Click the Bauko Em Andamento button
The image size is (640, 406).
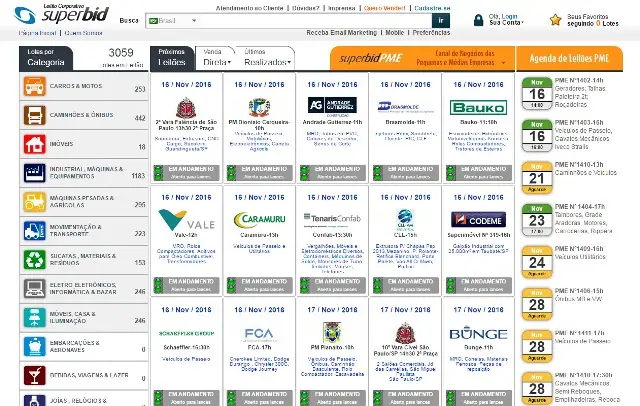pos(478,173)
